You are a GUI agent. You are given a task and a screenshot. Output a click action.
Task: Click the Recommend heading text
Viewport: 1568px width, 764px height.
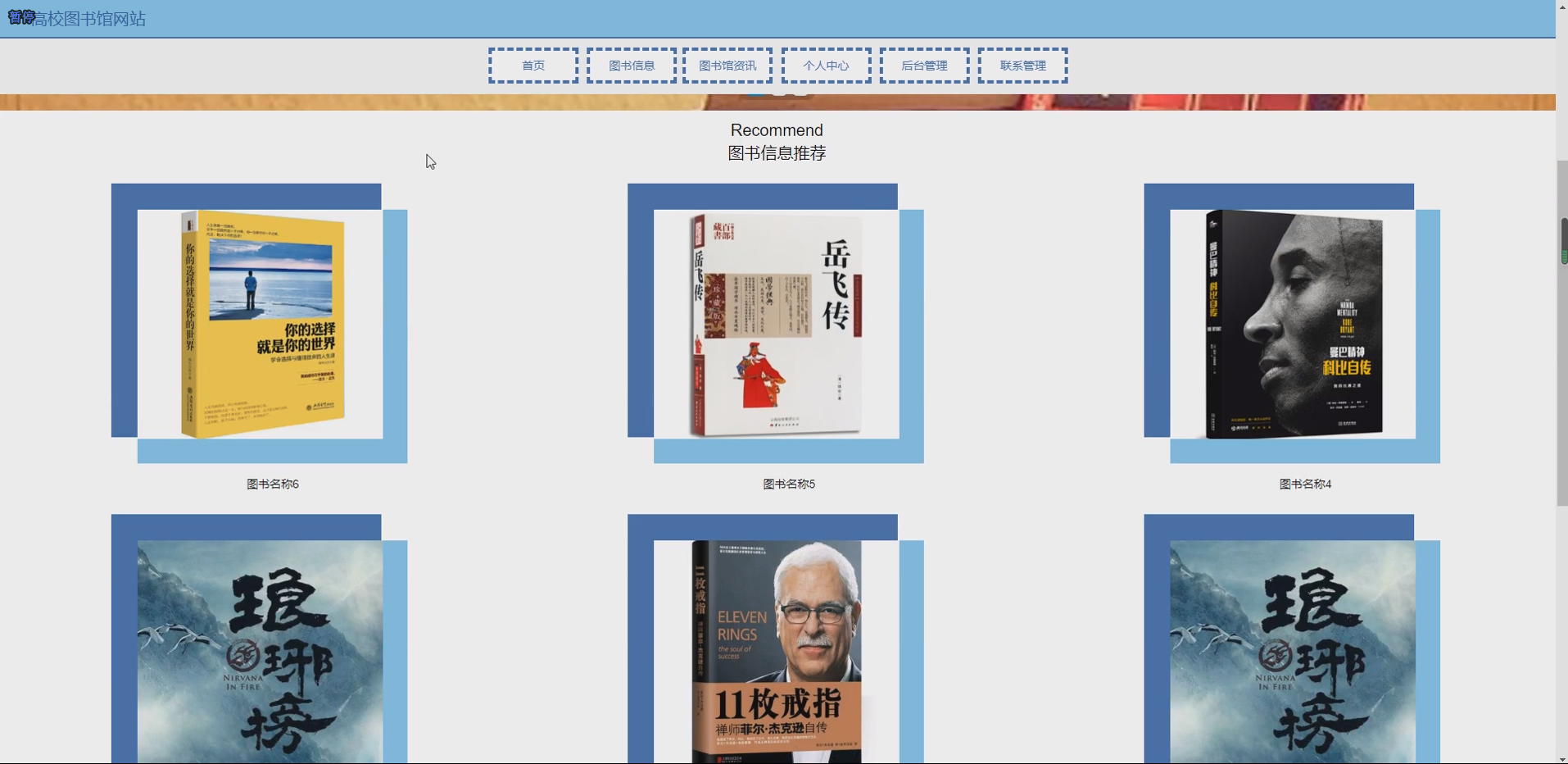777,130
